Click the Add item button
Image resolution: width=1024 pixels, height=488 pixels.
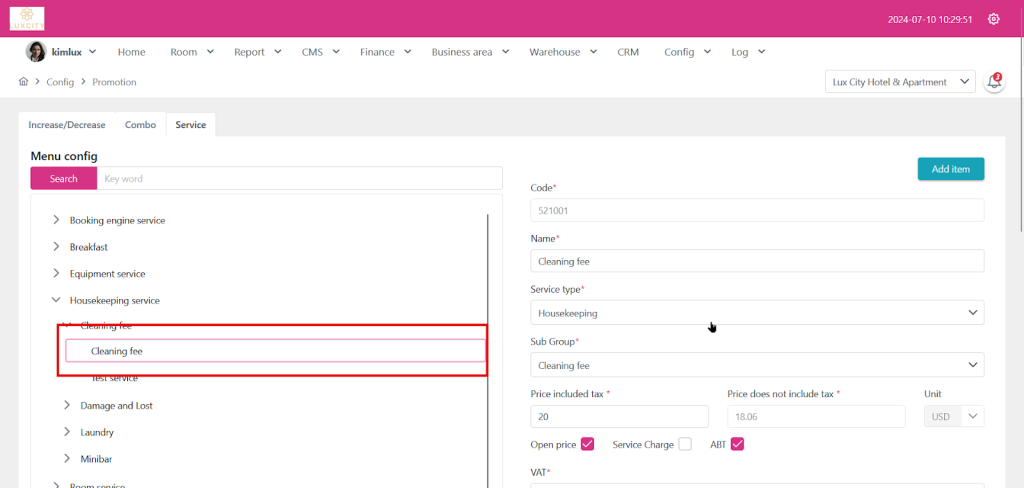(x=950, y=169)
